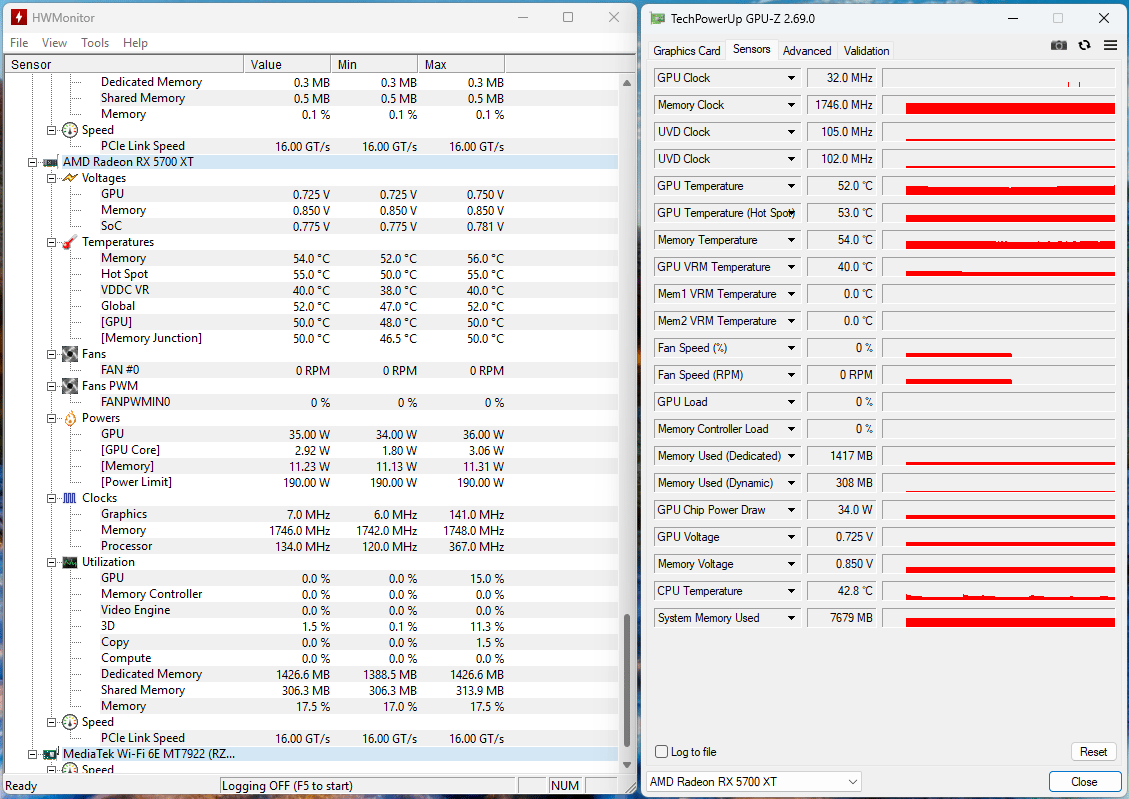Click the Temperatures thermometer icon
Screen dimensions: 1129x799
(70, 242)
